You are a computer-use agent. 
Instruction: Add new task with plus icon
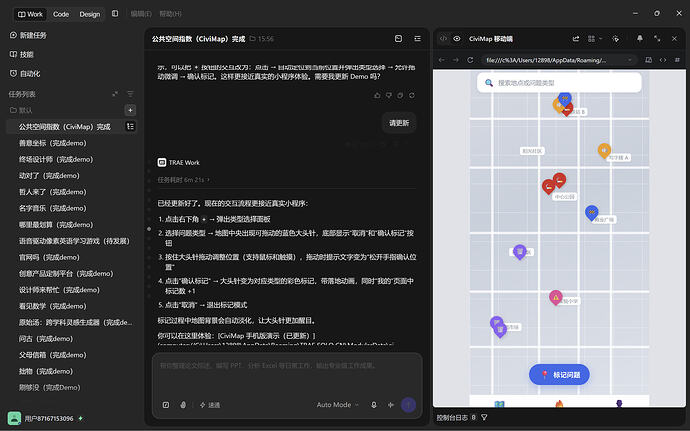tap(130, 110)
